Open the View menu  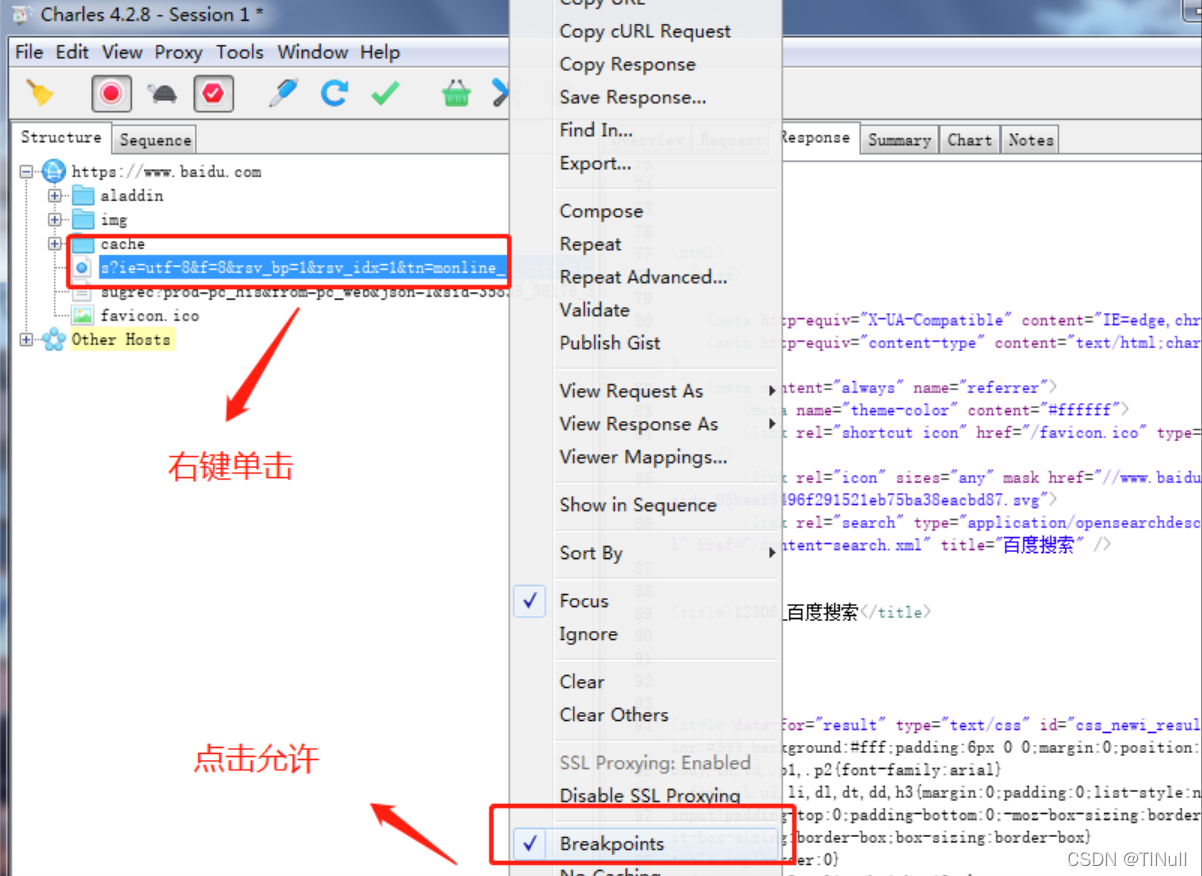click(x=122, y=52)
